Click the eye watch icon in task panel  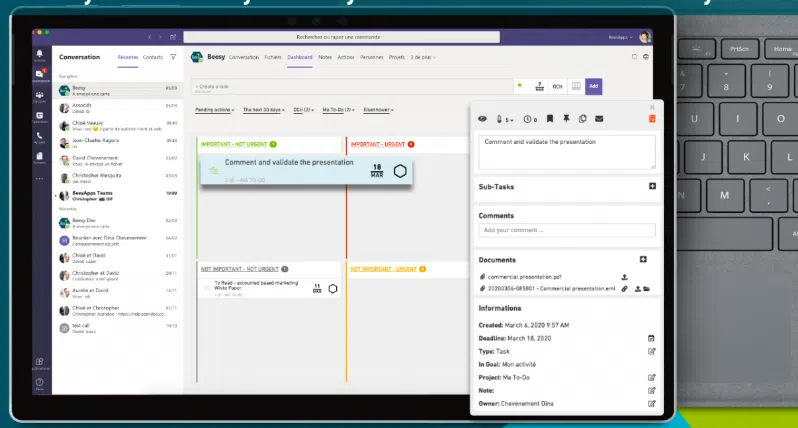[482, 119]
